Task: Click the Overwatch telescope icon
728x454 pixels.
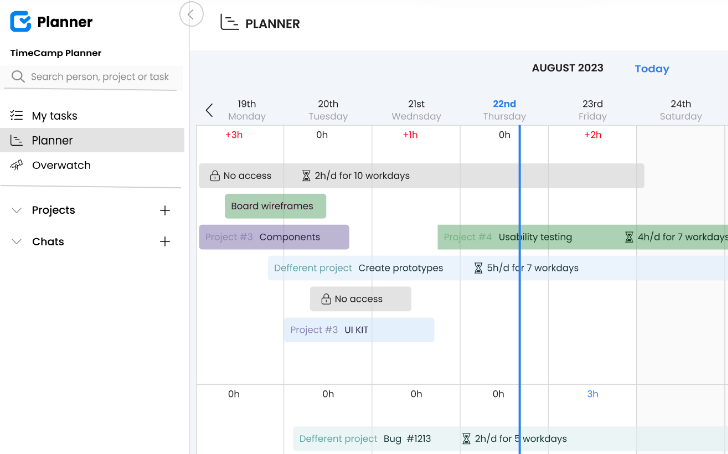Action: [16, 166]
